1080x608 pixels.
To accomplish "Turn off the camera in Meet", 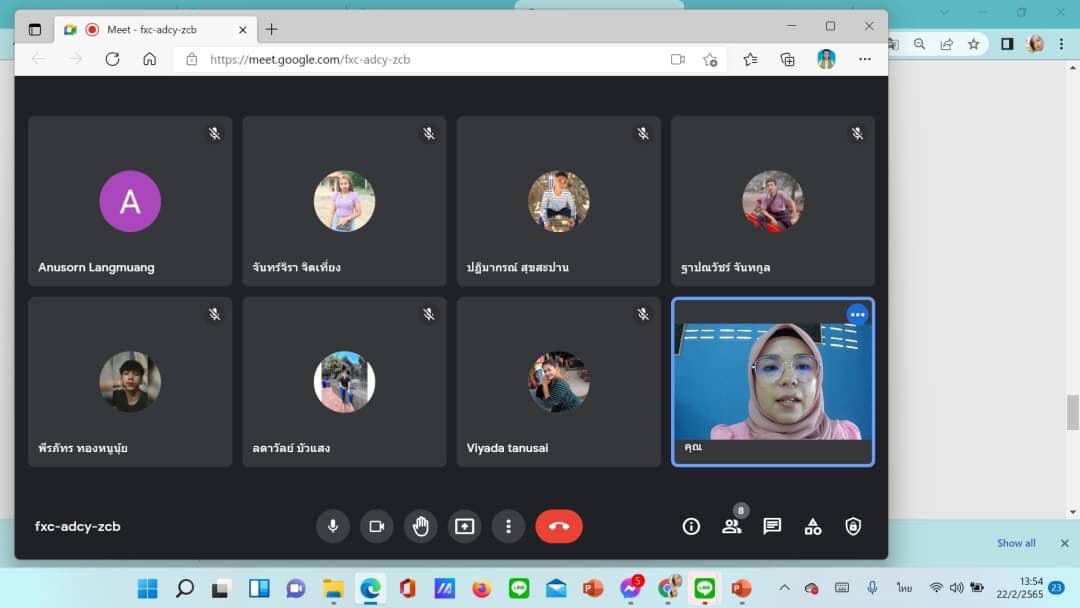I will point(376,526).
